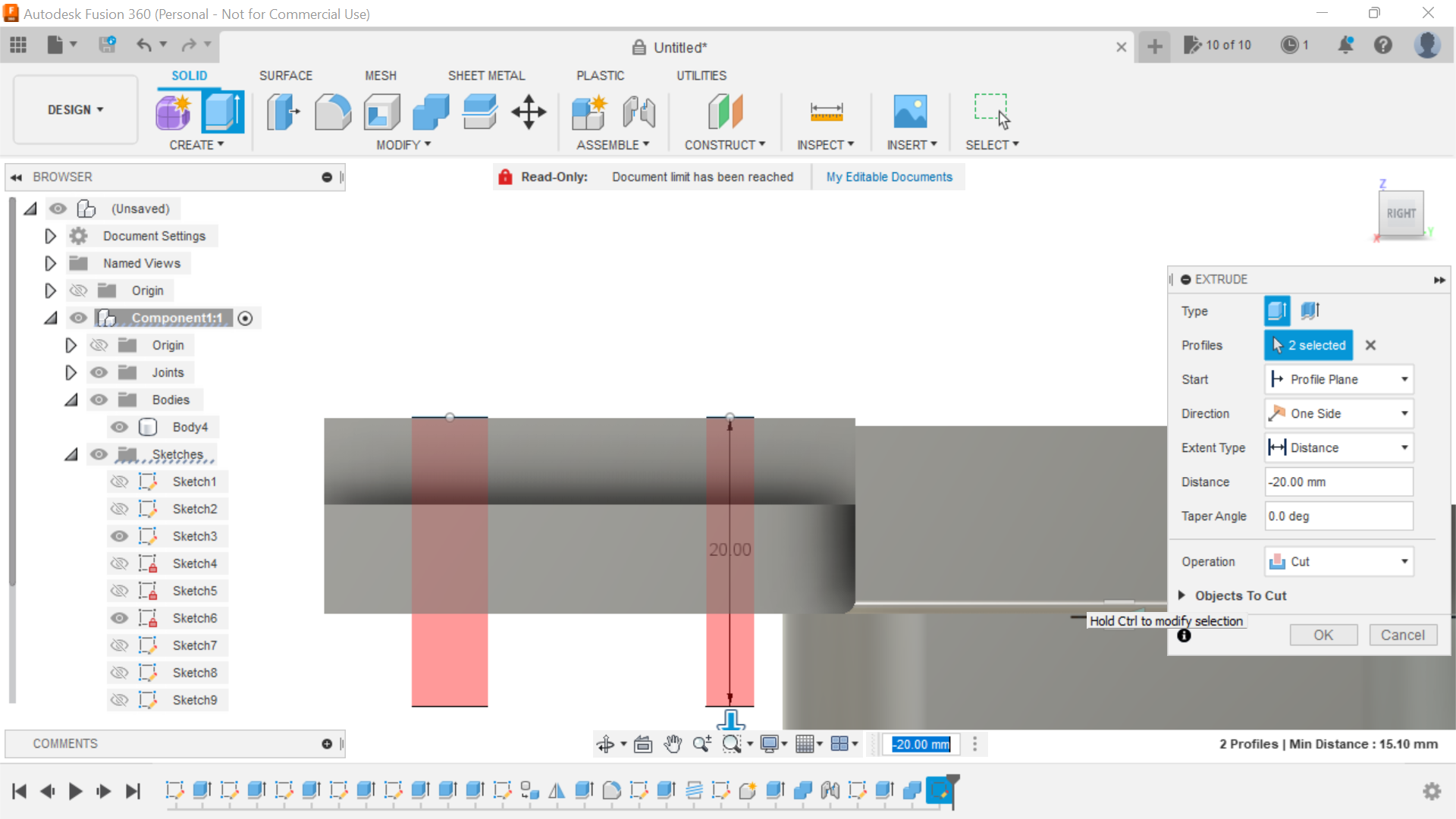The width and height of the screenshot is (1456, 819).
Task: Redo the last action
Action: [189, 45]
